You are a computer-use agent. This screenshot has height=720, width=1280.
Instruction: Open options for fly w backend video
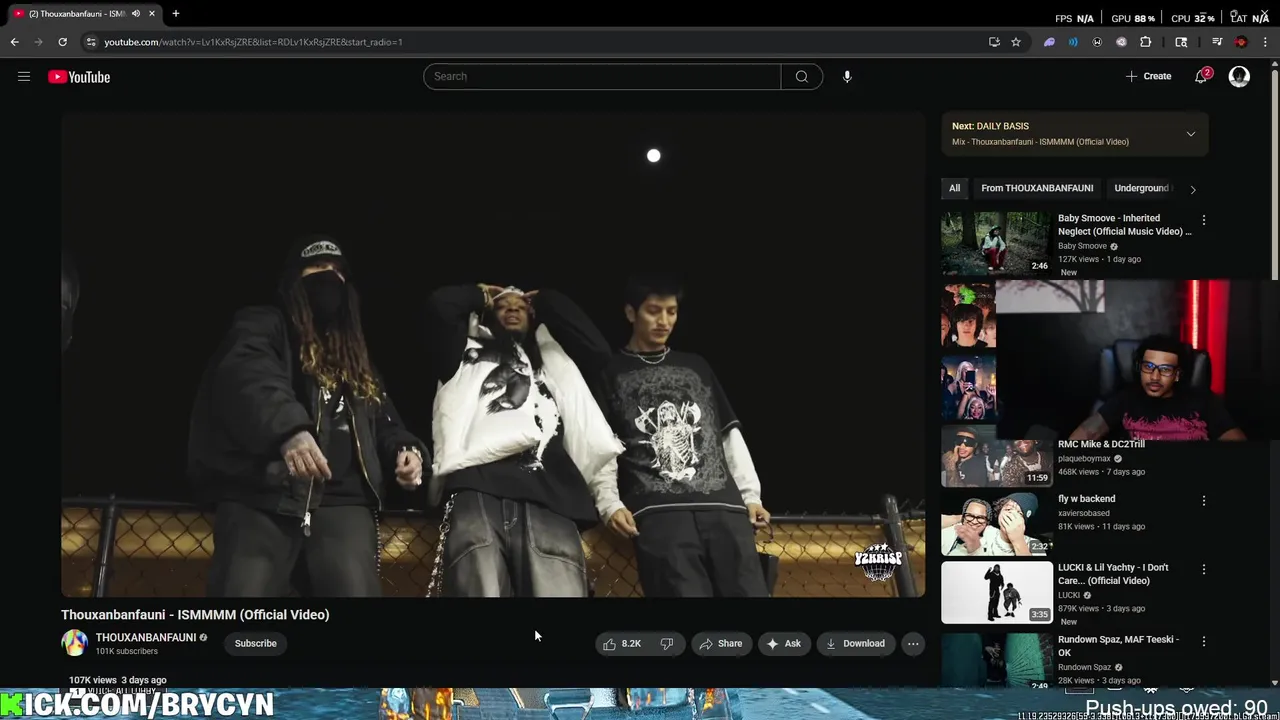coord(1204,500)
